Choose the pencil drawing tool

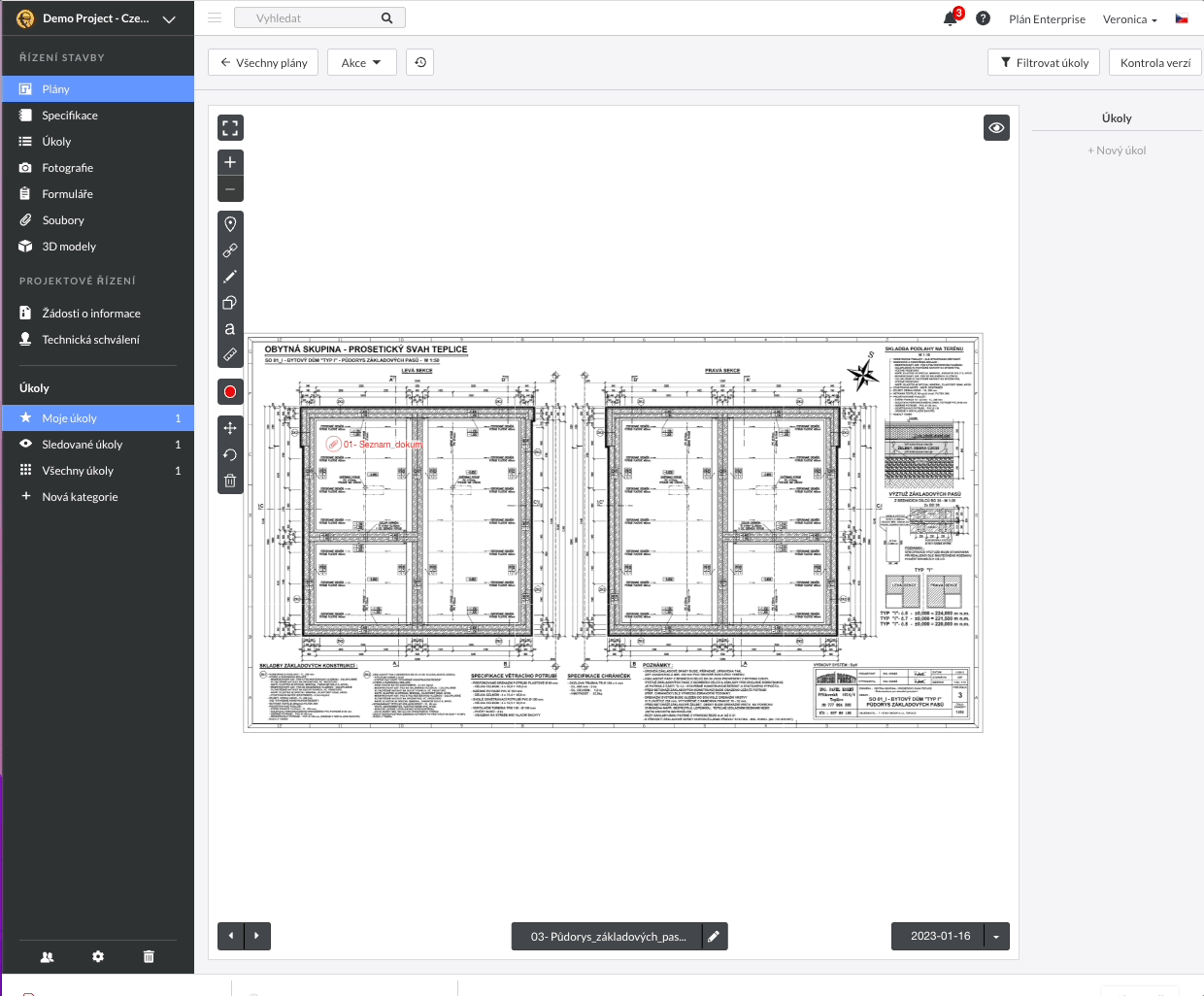(230, 277)
